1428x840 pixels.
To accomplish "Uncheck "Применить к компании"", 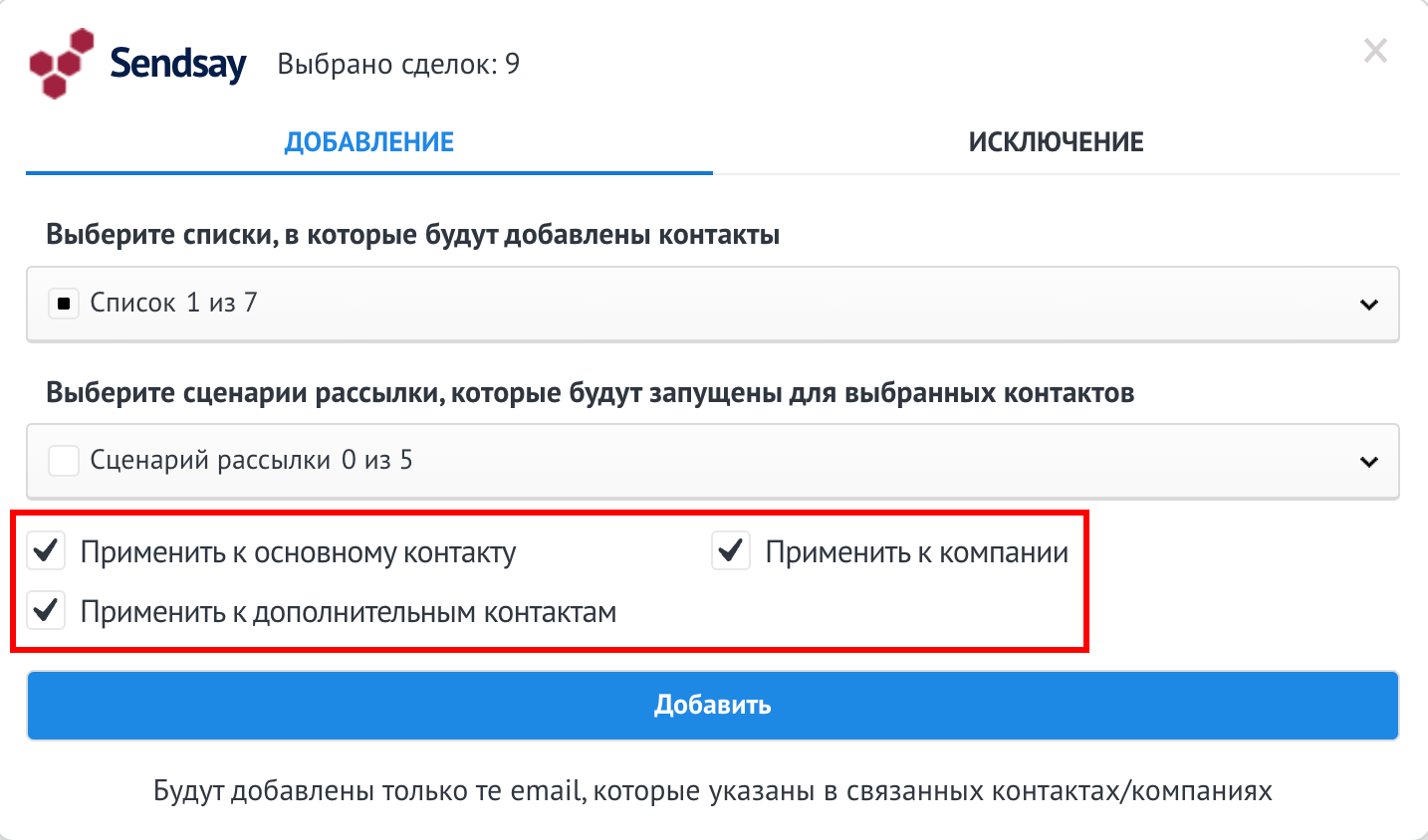I will (x=731, y=550).
